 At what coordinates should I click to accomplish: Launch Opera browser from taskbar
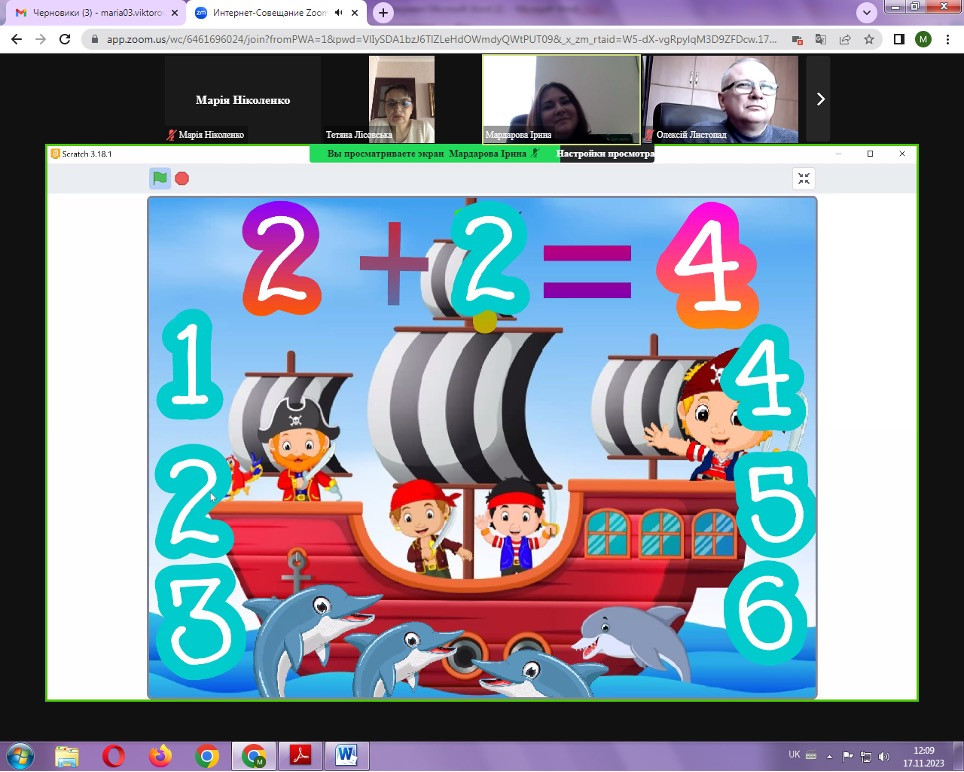114,756
